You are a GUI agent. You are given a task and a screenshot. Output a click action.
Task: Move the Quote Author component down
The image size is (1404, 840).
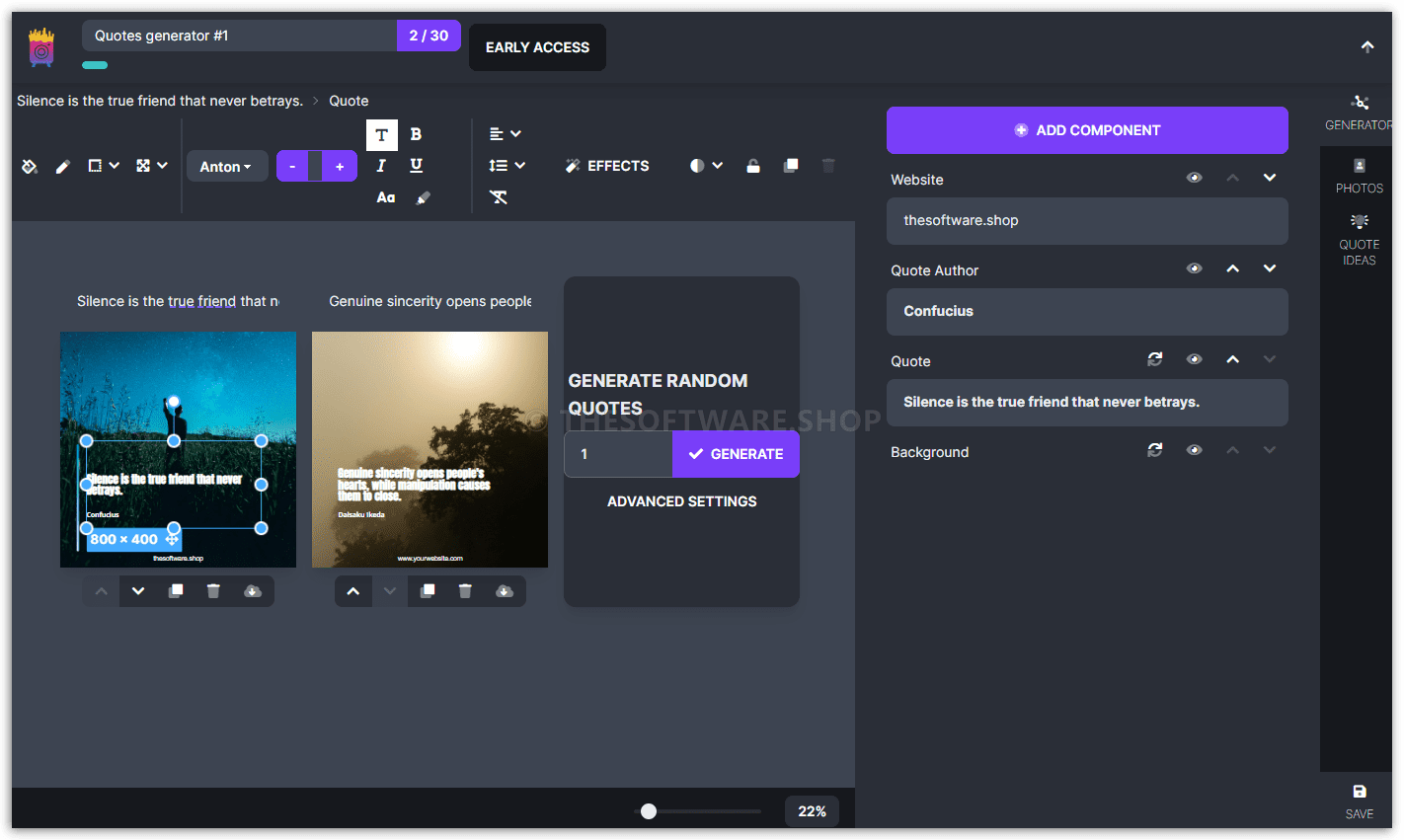pos(1270,268)
